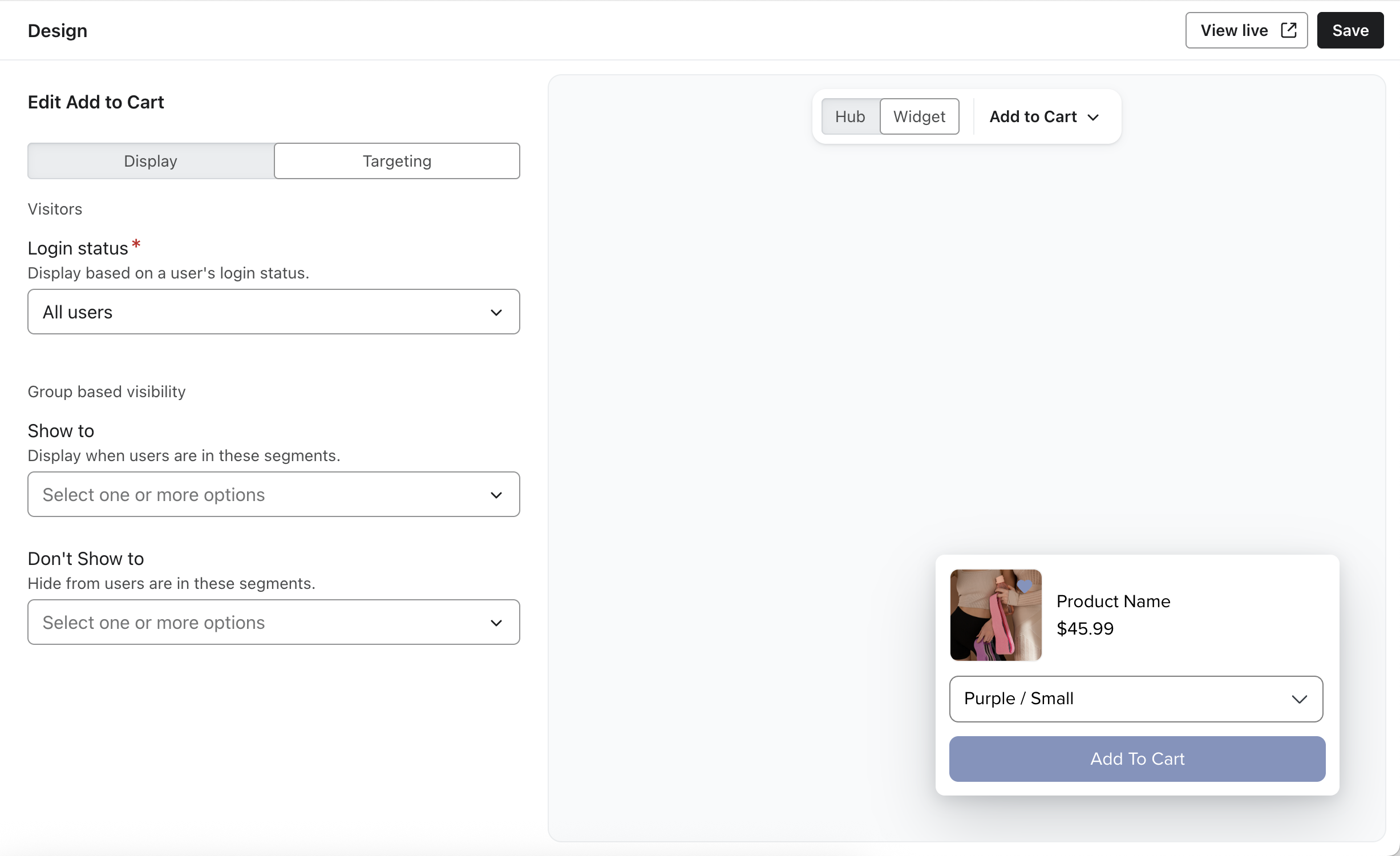Click the product thumbnail image

click(x=995, y=615)
